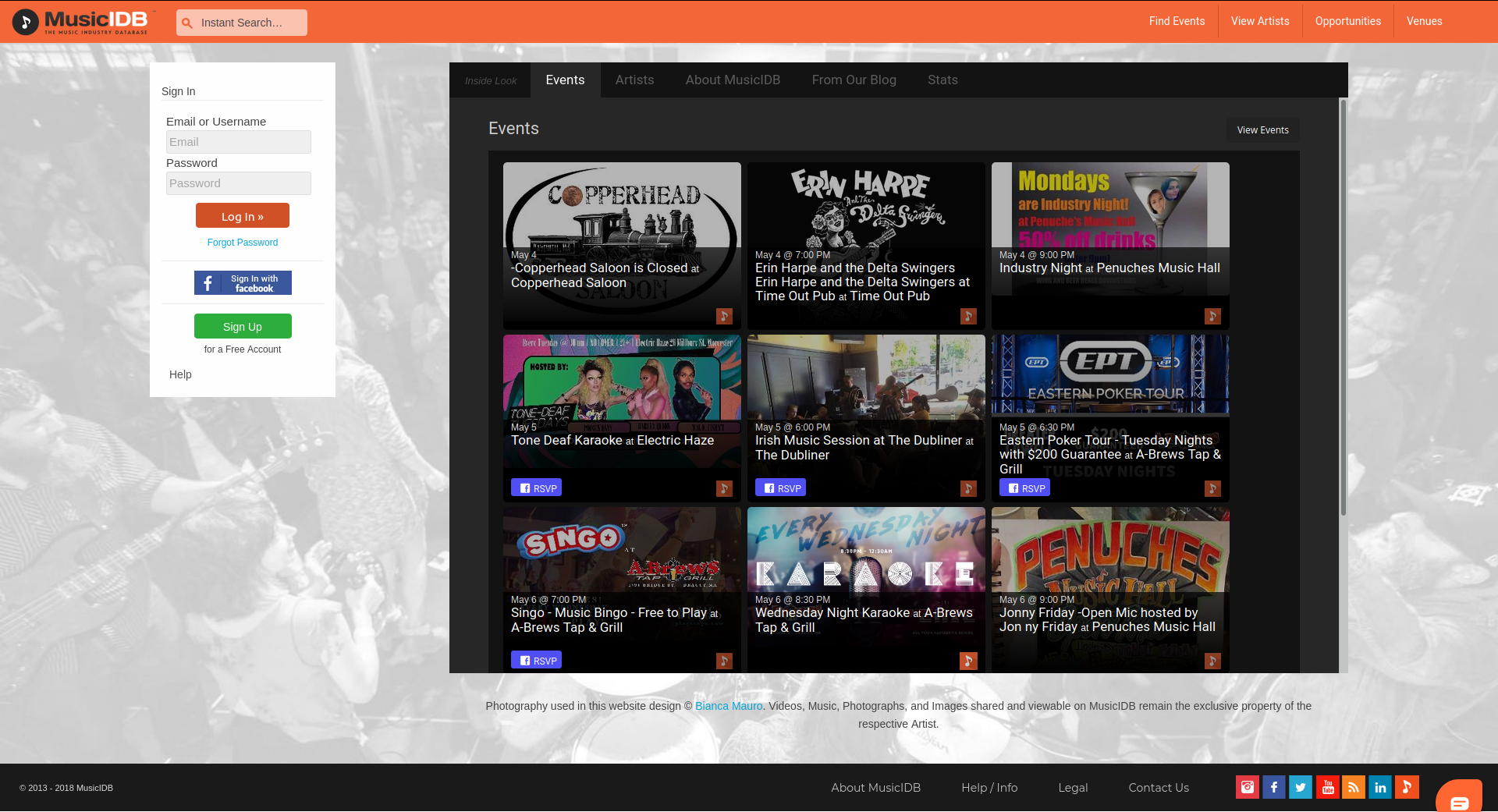Switch to the Stats tab
Viewport: 1498px width, 812px height.
(942, 80)
